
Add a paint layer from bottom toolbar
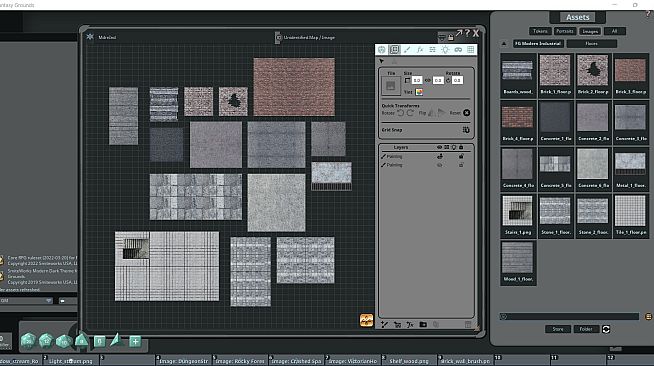click(x=385, y=324)
